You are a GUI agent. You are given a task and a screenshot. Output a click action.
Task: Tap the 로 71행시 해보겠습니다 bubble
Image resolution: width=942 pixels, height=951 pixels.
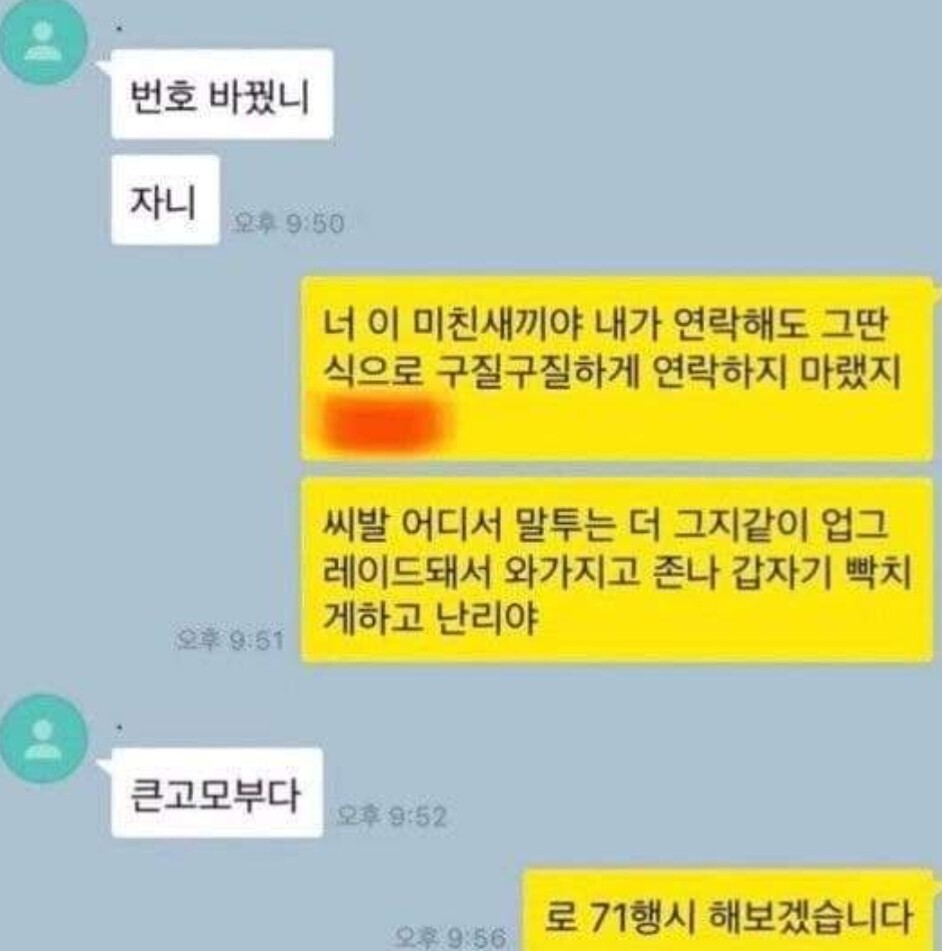[728, 912]
